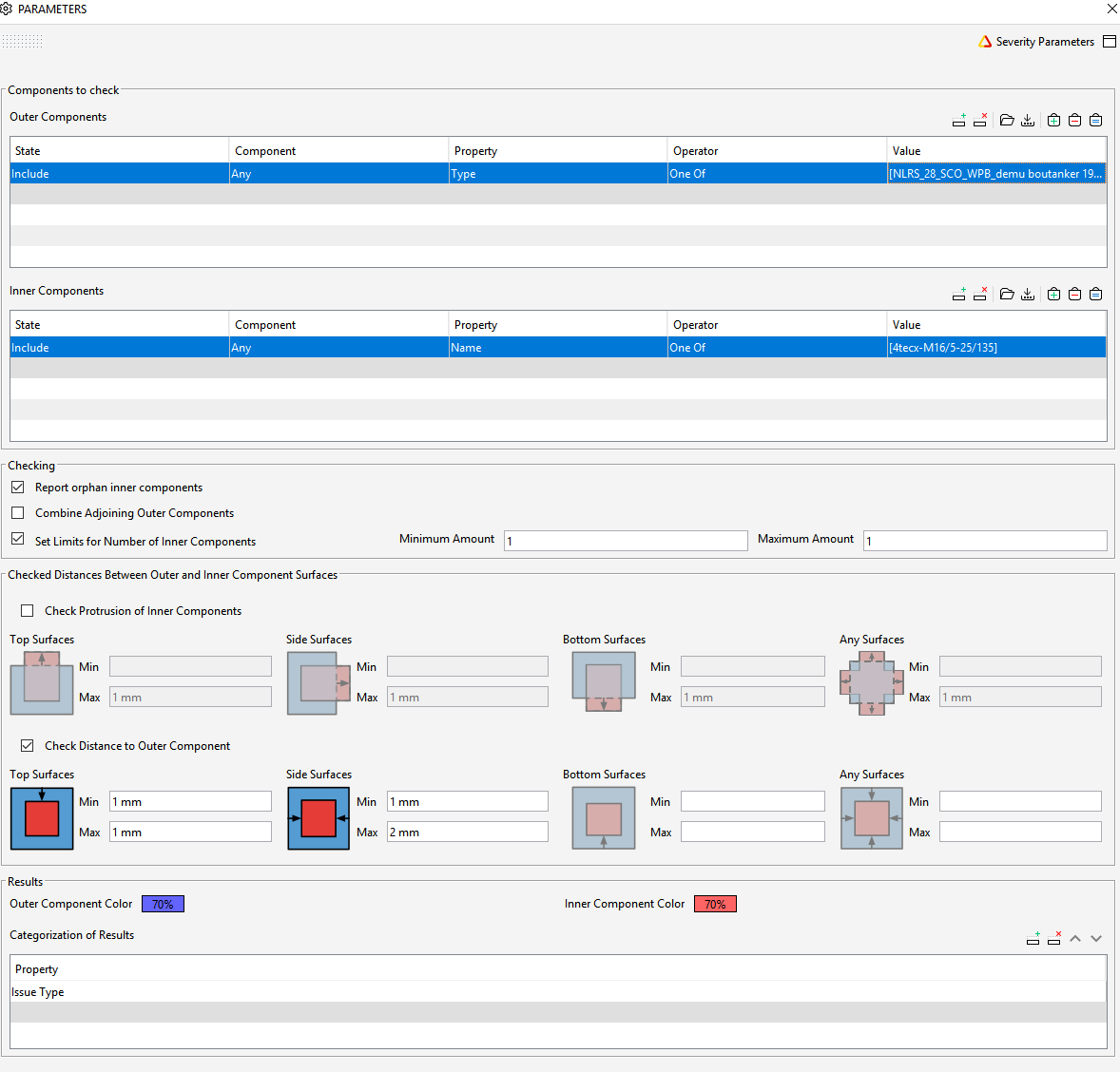Enable Combine Adjoining Outer Components
Viewport: 1120px width, 1072px height.
[18, 513]
